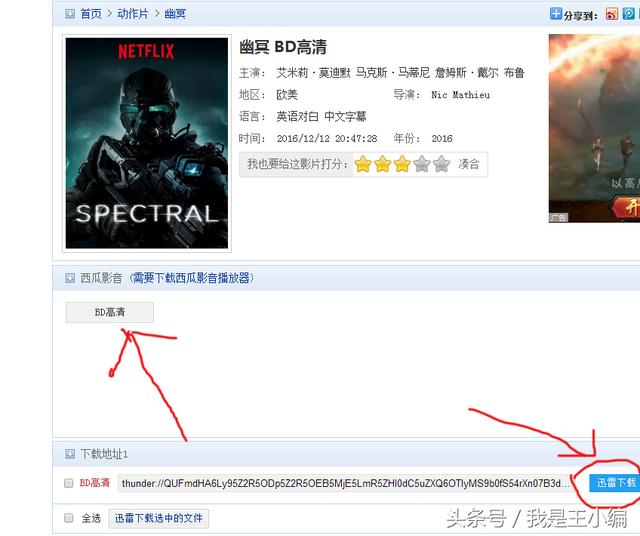
Task: Open 首页 breadcrumb link
Action: tap(91, 14)
